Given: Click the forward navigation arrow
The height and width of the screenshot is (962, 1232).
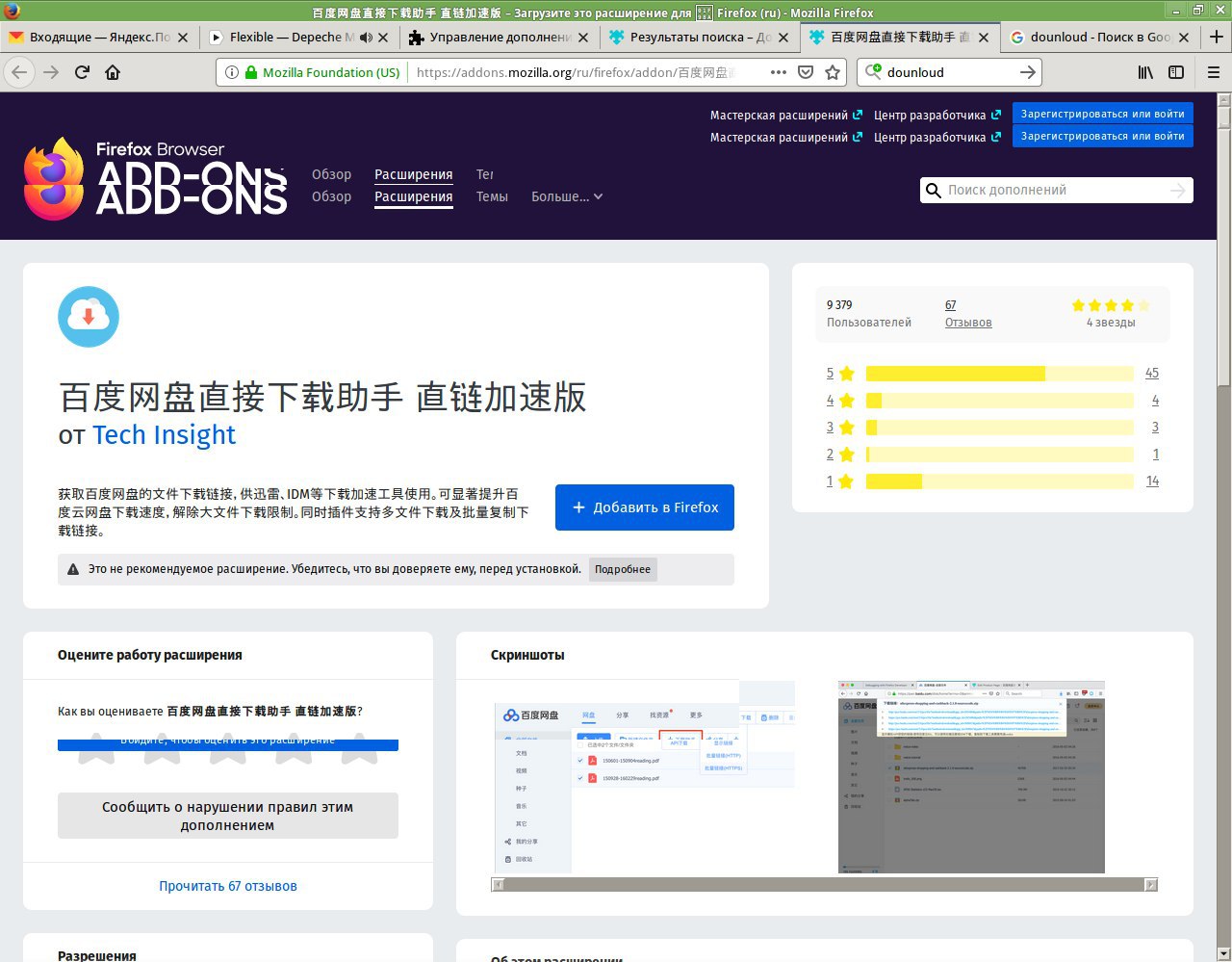Looking at the screenshot, I should tap(51, 72).
